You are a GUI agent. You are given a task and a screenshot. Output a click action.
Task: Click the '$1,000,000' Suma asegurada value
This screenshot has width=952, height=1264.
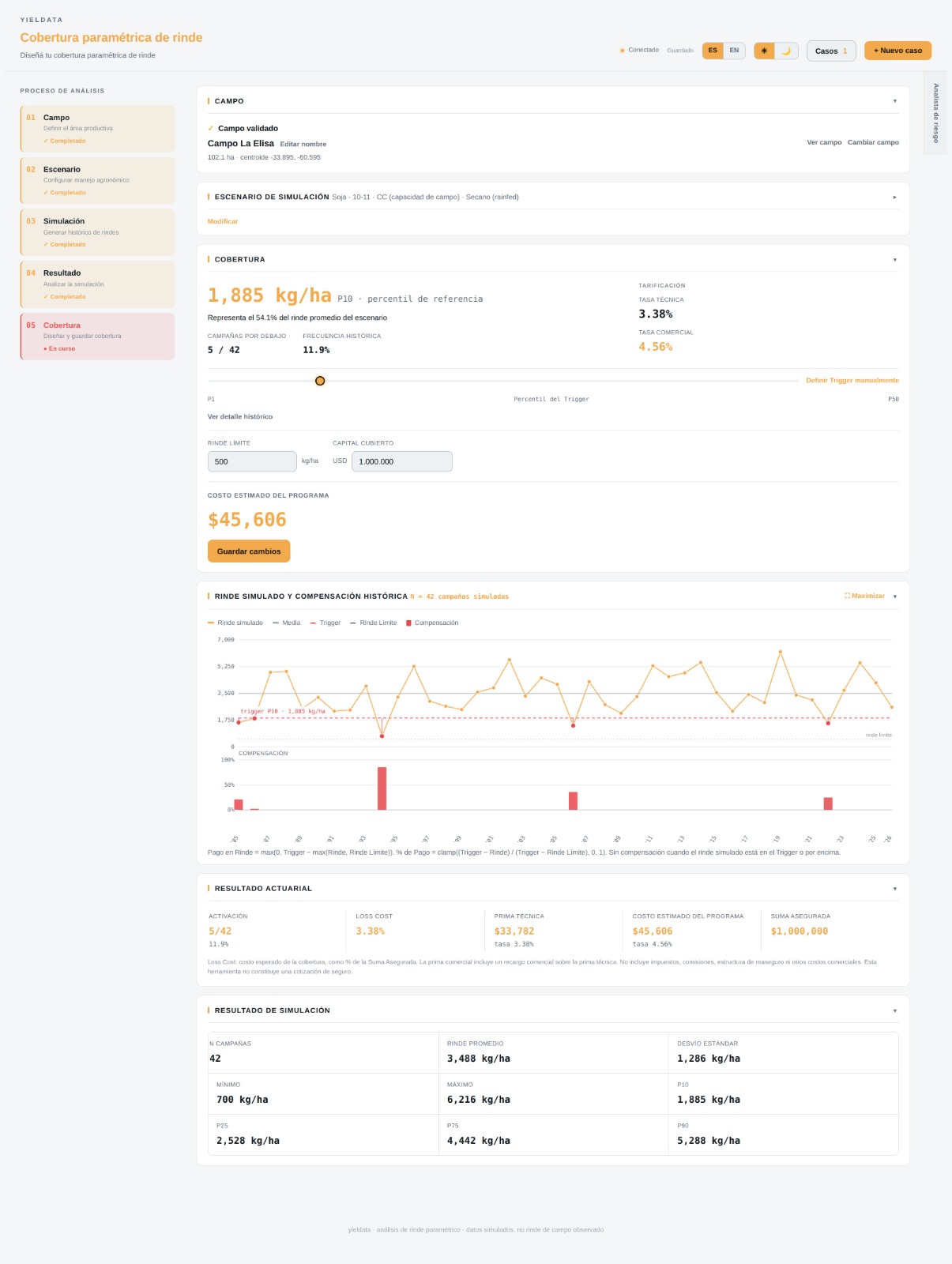(800, 931)
